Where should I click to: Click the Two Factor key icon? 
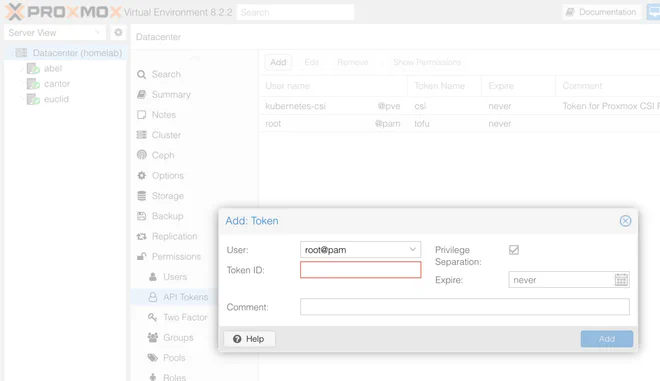(152, 317)
